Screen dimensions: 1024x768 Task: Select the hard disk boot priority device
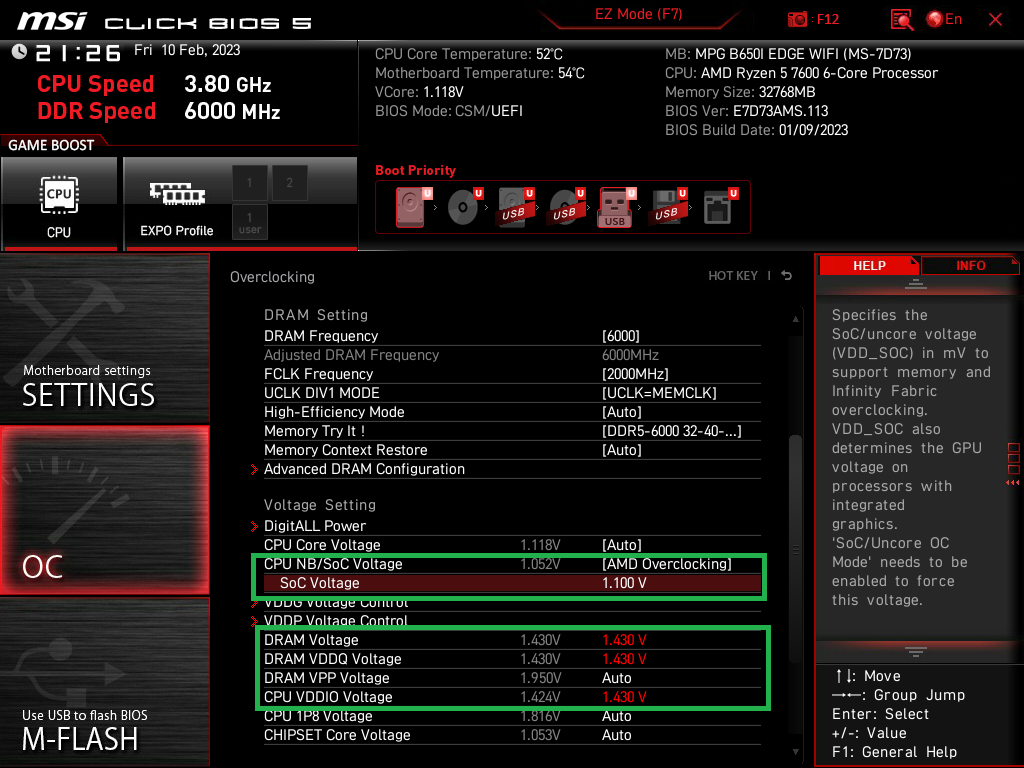[x=411, y=207]
